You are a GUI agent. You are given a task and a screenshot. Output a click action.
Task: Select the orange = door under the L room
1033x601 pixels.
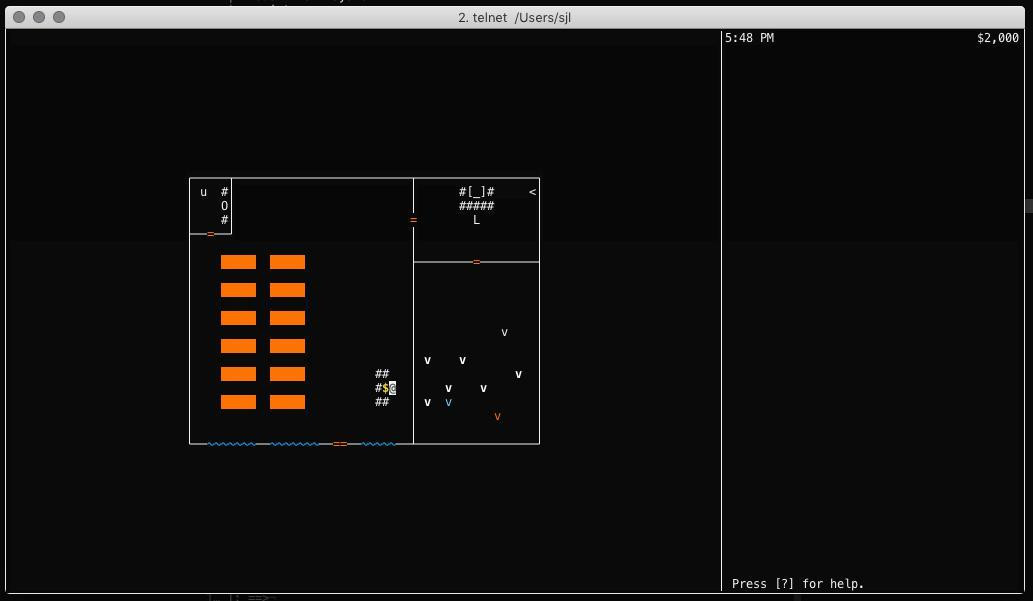(x=476, y=262)
